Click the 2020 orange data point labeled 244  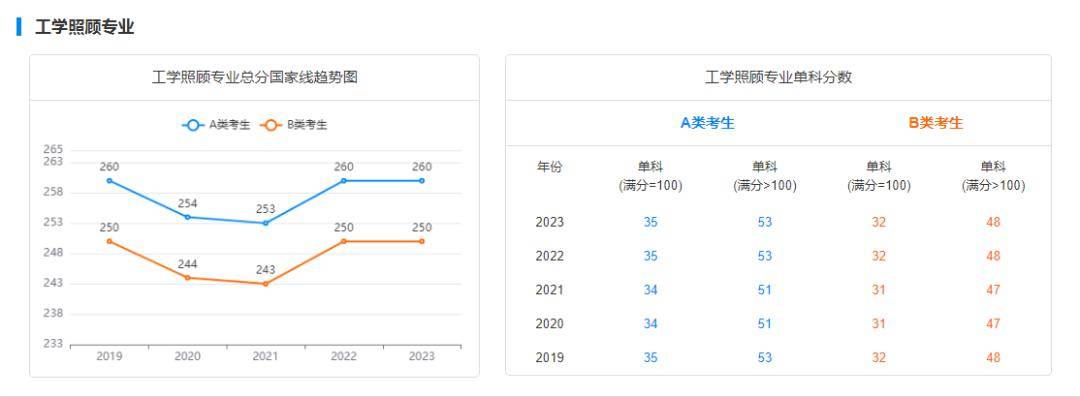[x=187, y=278]
